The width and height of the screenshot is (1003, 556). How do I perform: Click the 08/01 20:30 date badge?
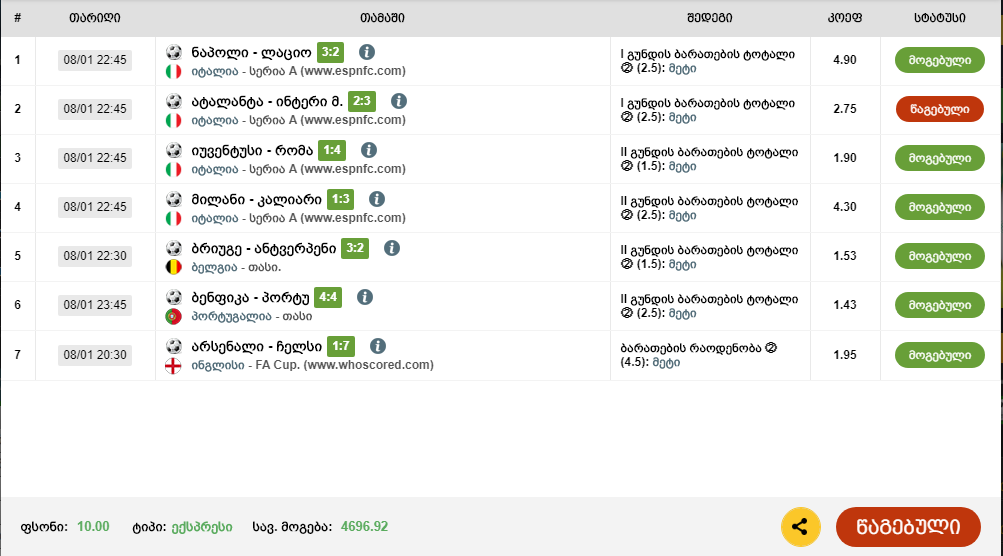95,354
